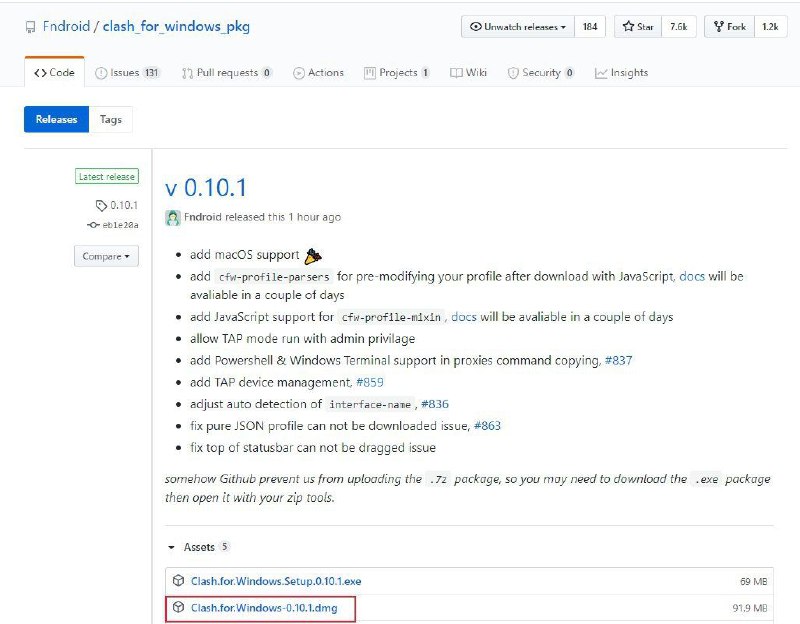Open the Pull requests tab
Viewport: 800px width, 624px height.
tap(227, 73)
